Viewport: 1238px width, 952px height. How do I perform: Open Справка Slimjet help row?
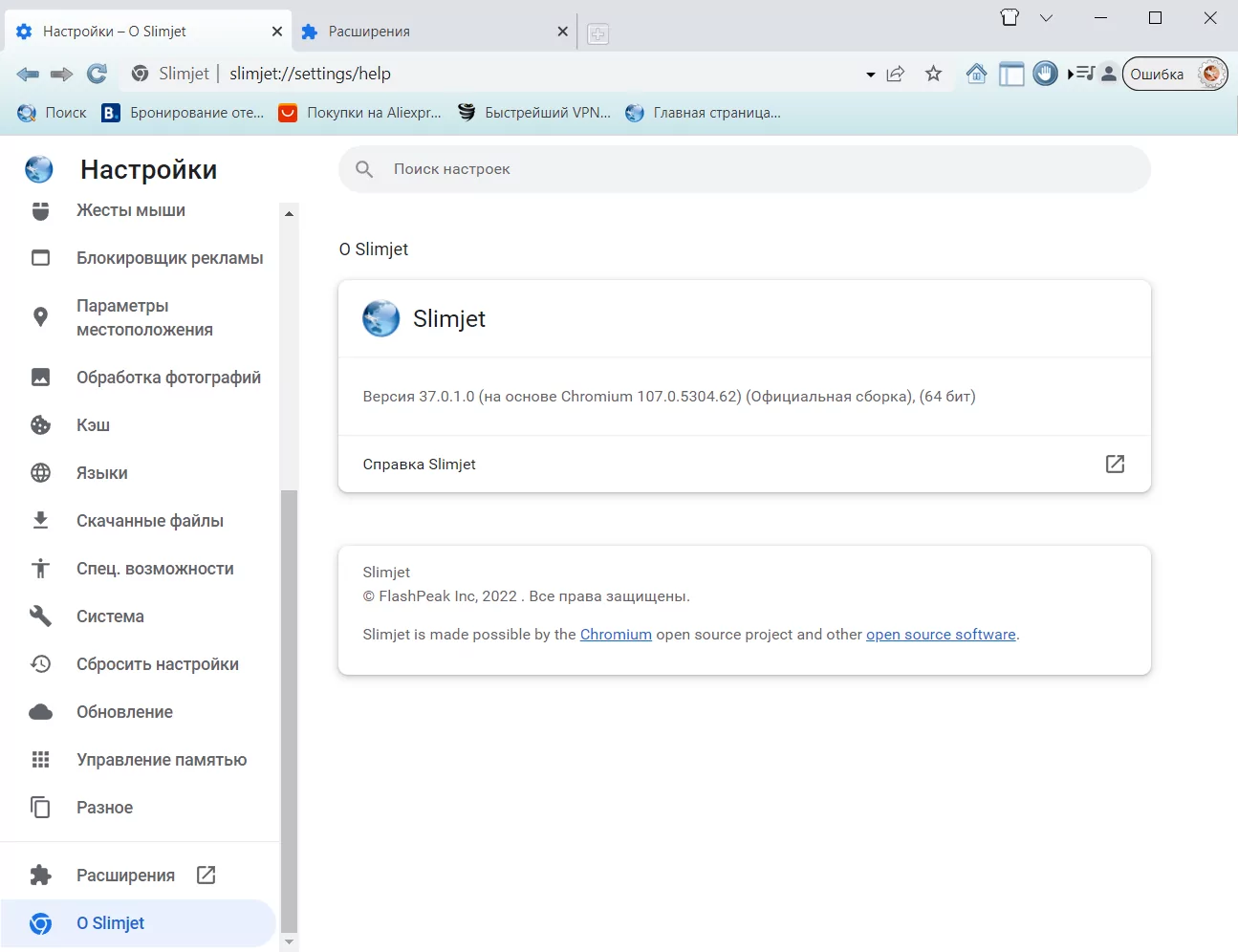click(x=744, y=465)
